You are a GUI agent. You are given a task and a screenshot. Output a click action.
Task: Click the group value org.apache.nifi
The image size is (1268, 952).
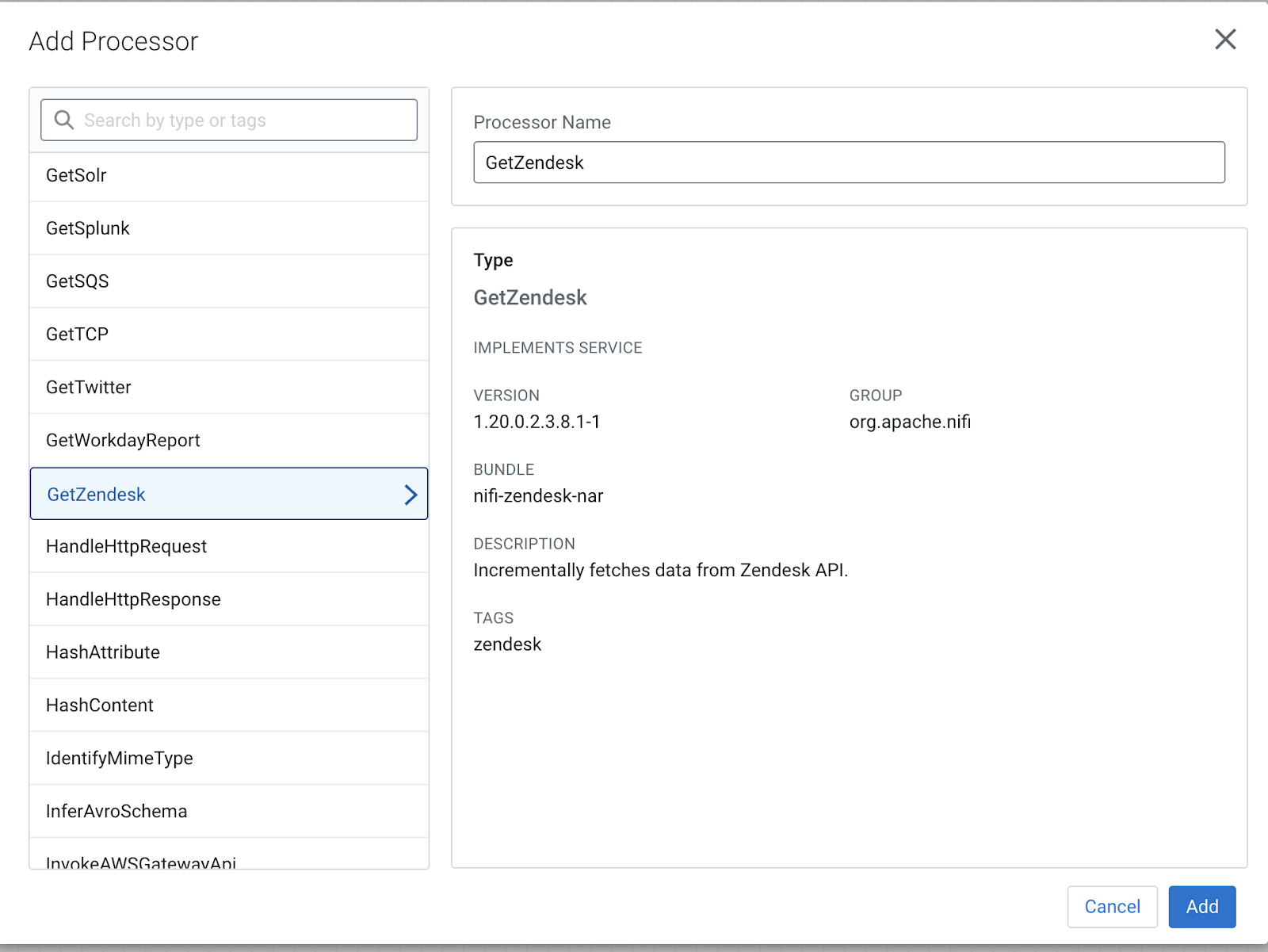pos(910,422)
